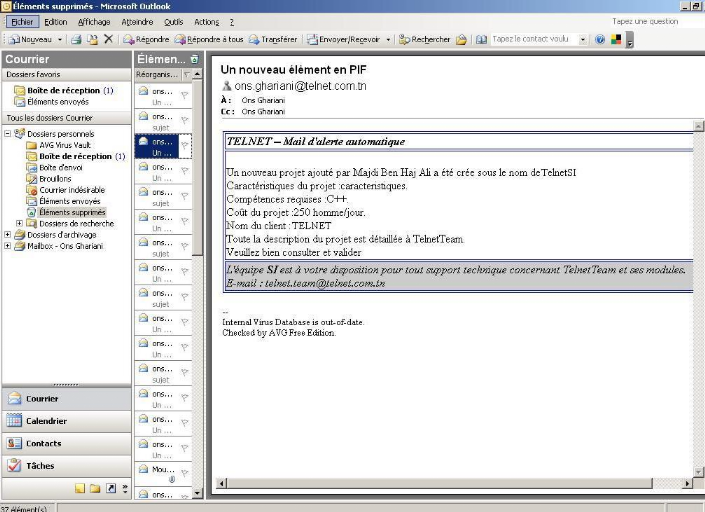Screen dimensions: 705x512
Task: Open the Brouillons folder
Action: pyautogui.click(x=49, y=179)
